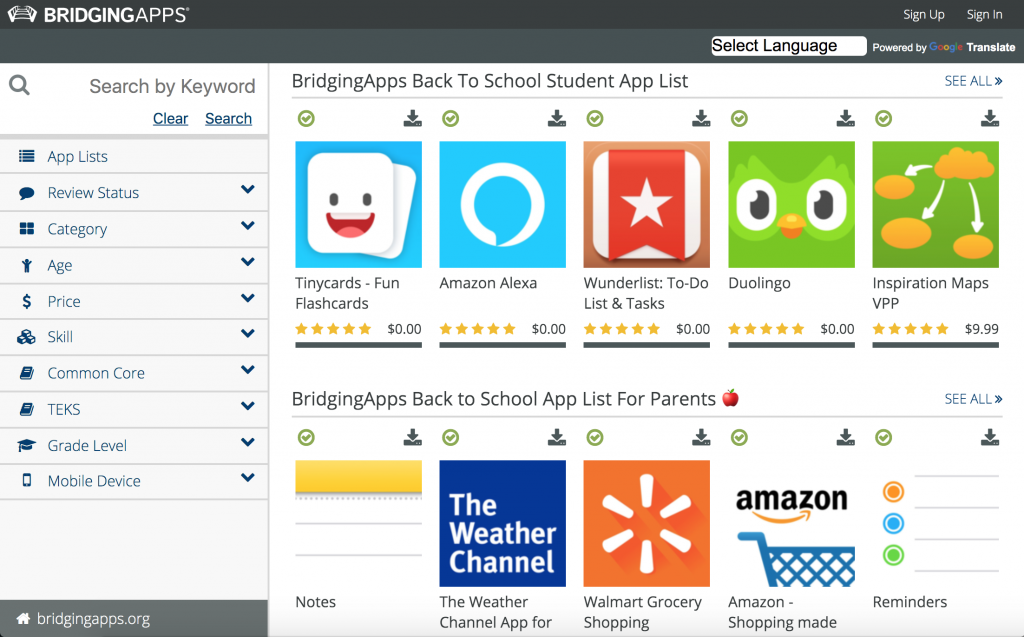Click download icon above Duolingo
1024x637 pixels.
tap(846, 118)
